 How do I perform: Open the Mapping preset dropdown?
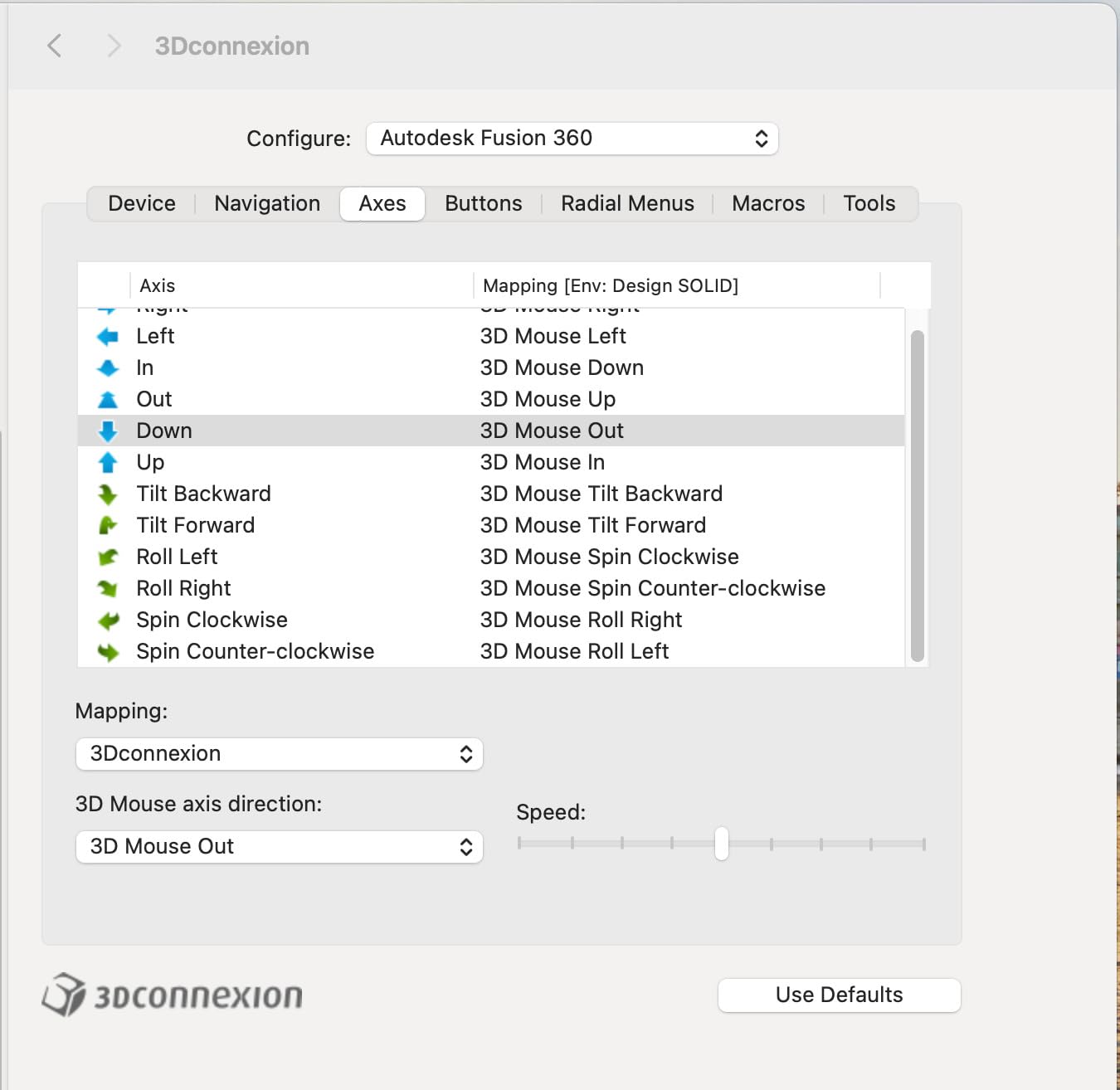click(280, 754)
